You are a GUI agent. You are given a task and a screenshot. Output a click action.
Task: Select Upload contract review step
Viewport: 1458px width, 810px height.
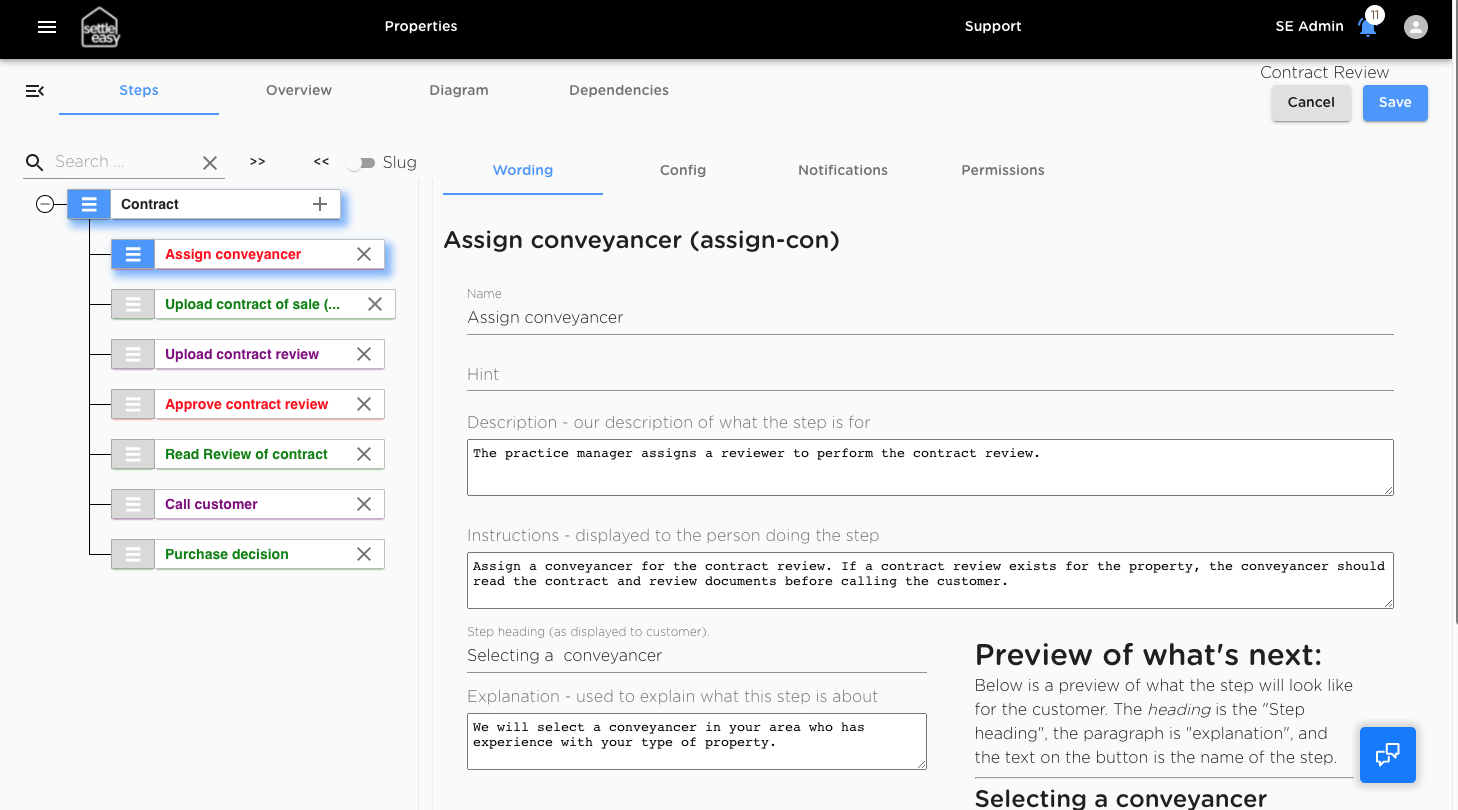(242, 354)
